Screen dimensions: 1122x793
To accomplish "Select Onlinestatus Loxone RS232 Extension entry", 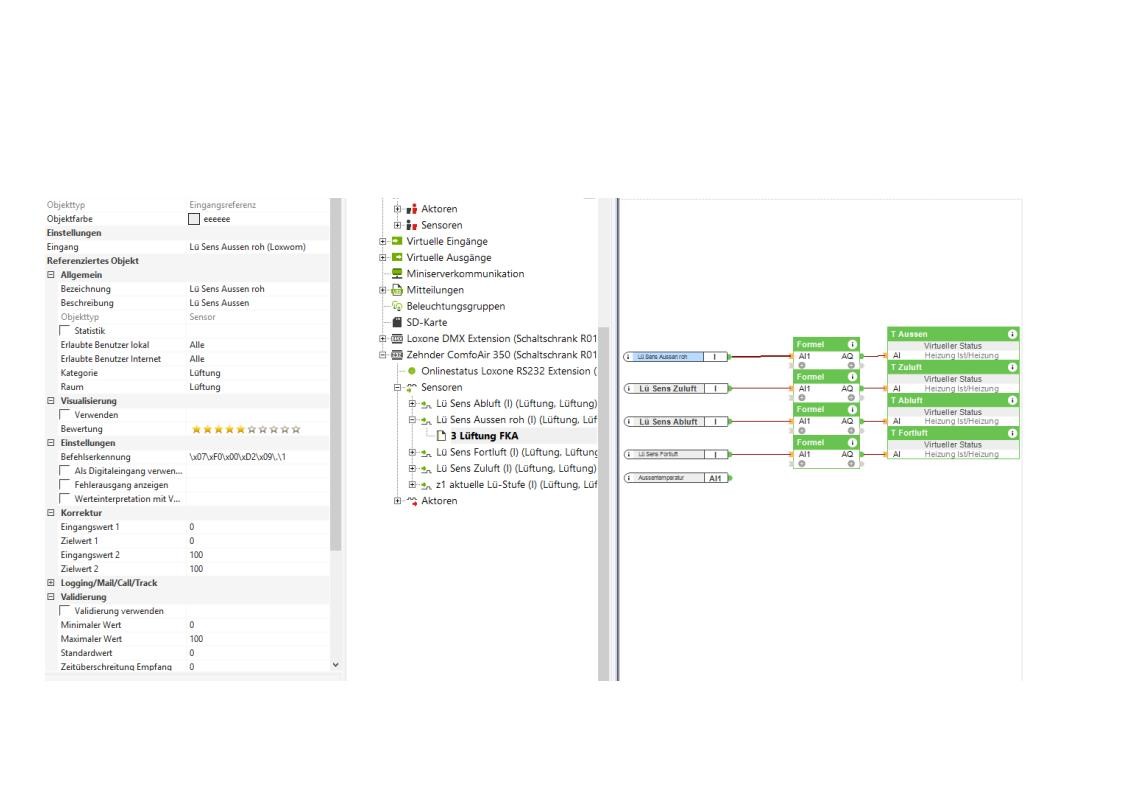I will point(508,371).
